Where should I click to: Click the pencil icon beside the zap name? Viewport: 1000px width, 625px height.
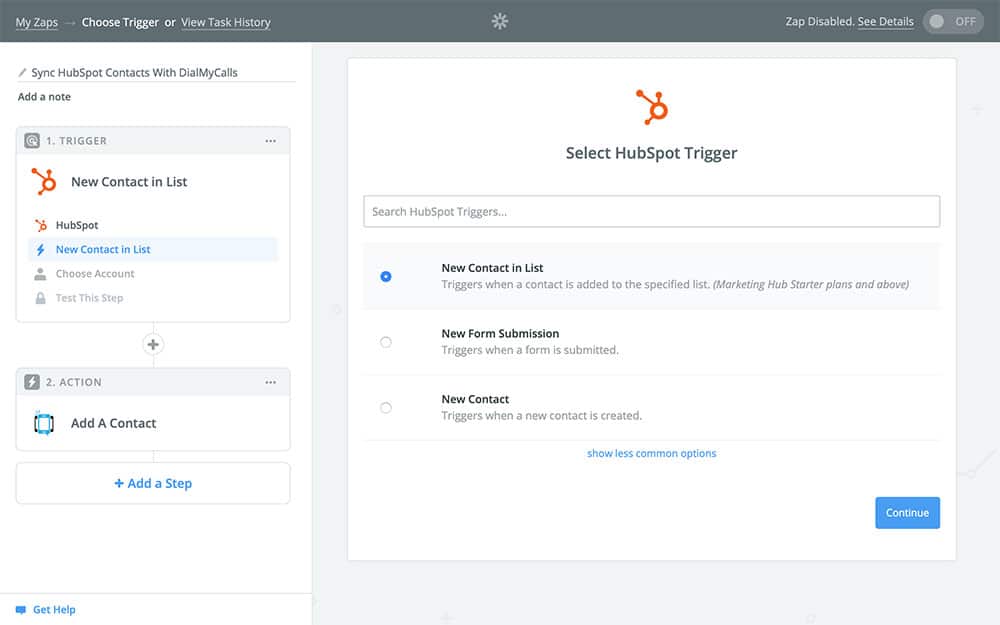[23, 73]
